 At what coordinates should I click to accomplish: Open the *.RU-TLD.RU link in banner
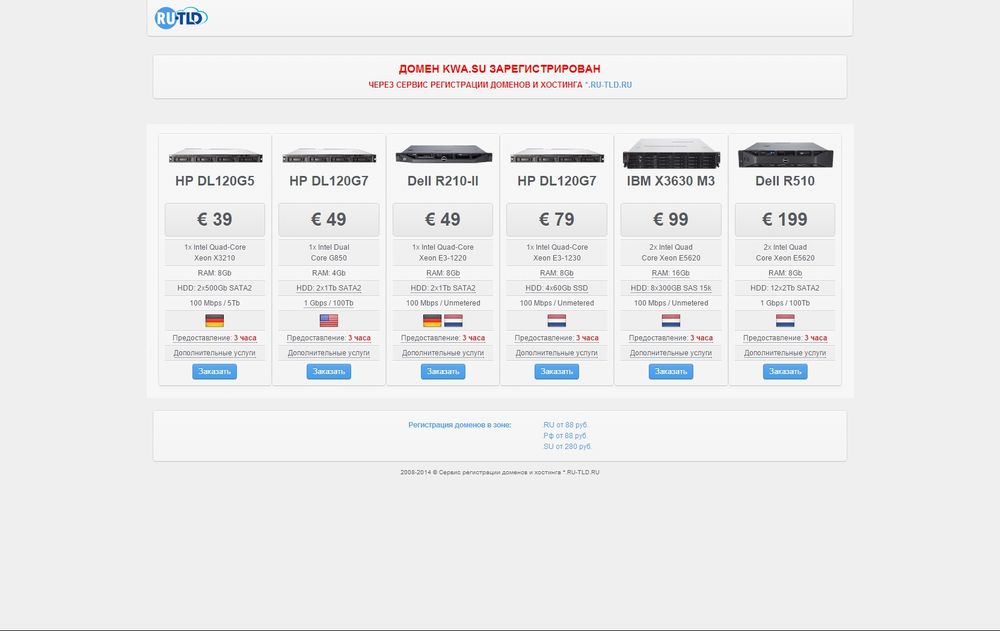point(608,85)
